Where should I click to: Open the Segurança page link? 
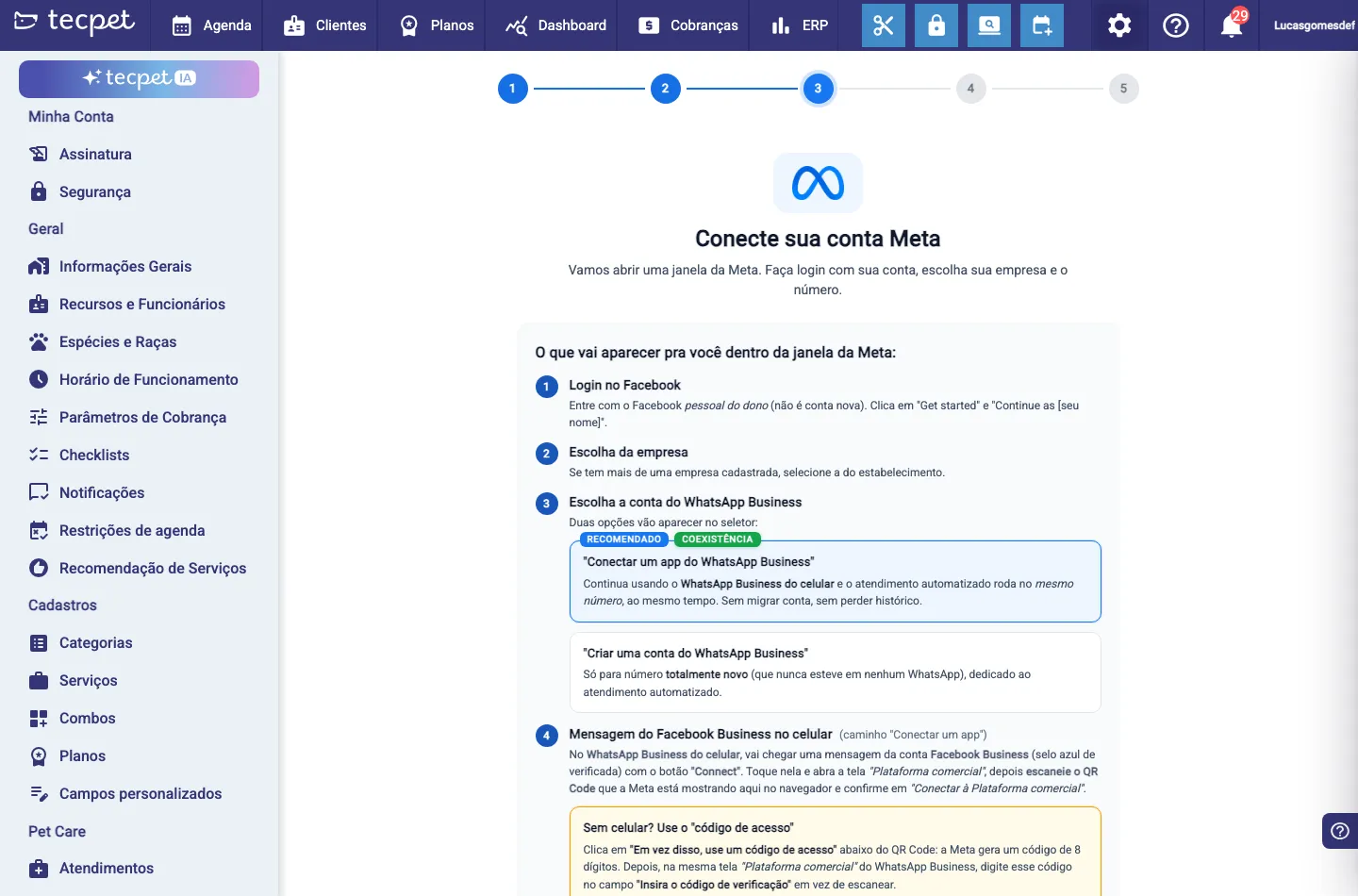[95, 191]
